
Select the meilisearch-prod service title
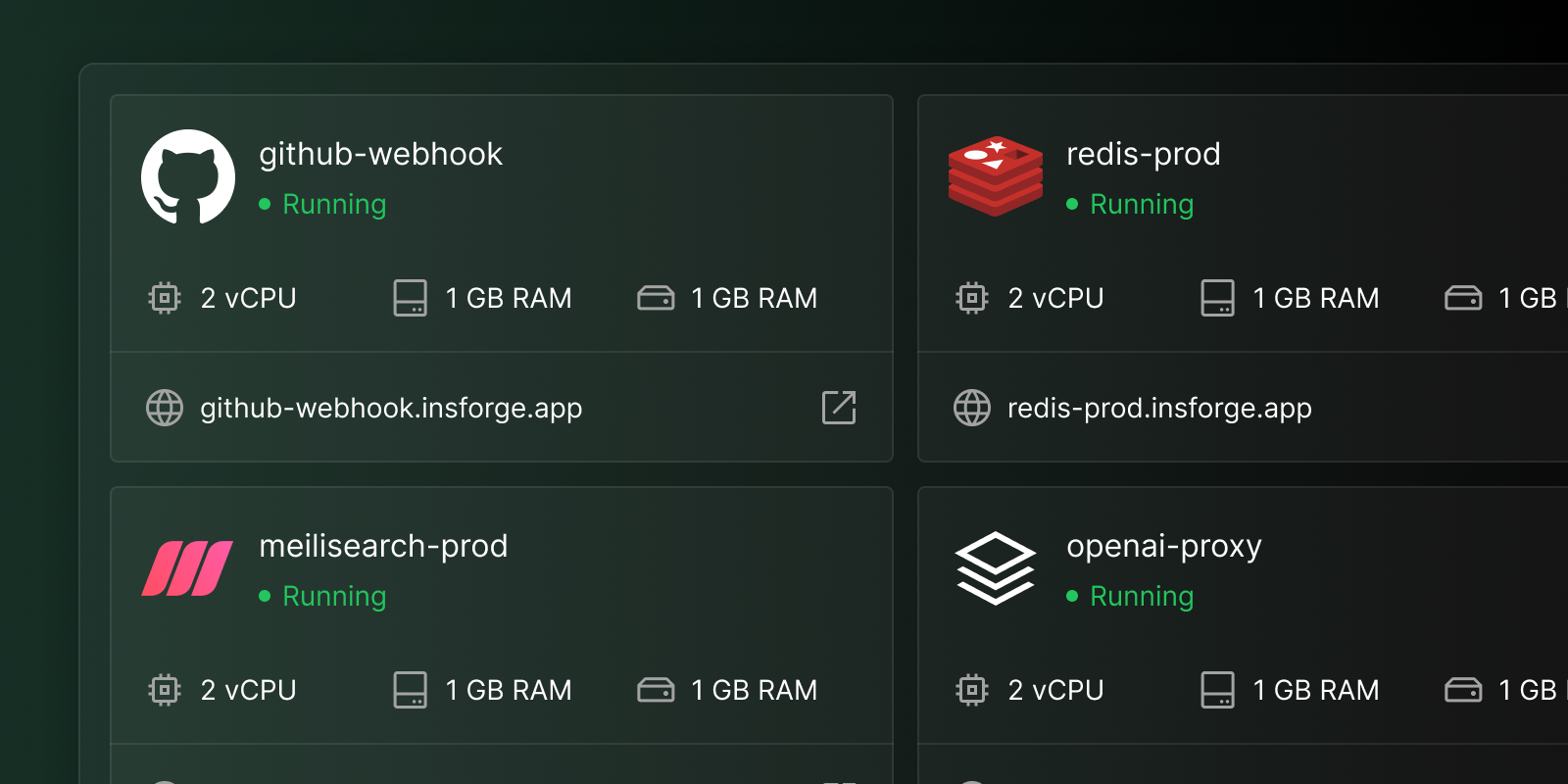pyautogui.click(x=383, y=546)
